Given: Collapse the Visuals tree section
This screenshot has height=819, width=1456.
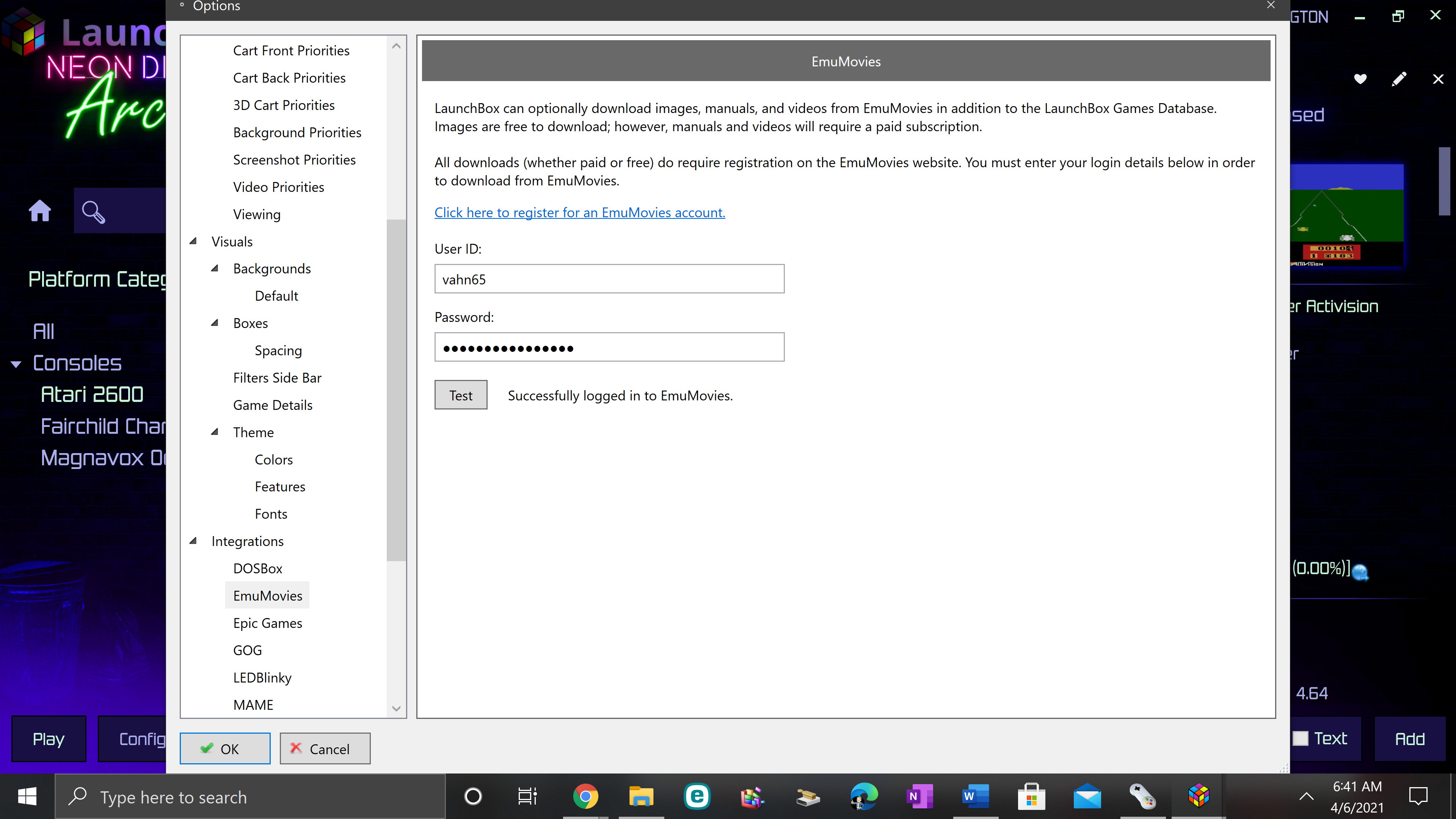Looking at the screenshot, I should [x=193, y=242].
